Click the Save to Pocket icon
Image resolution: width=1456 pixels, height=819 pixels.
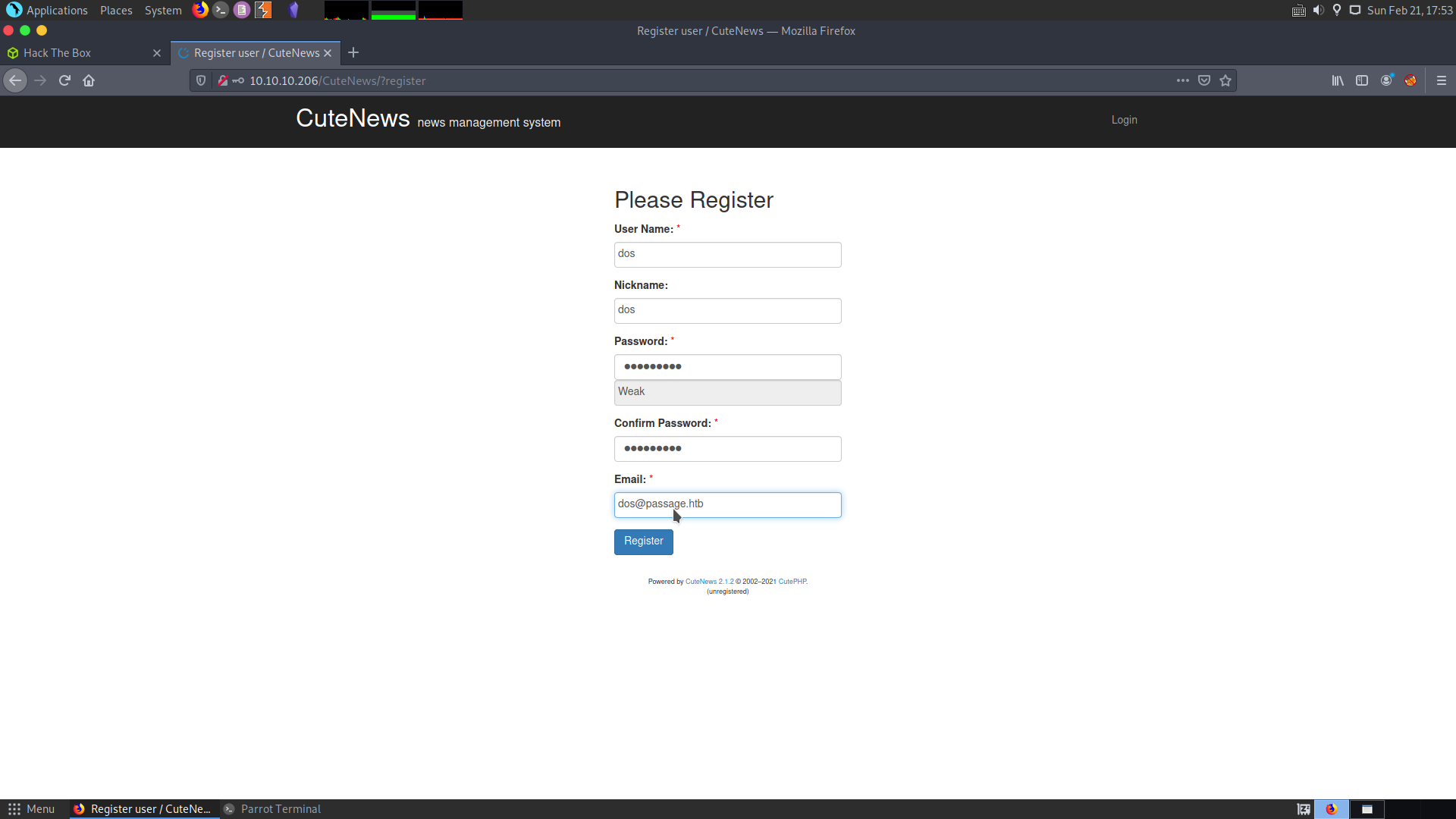pyautogui.click(x=1204, y=80)
